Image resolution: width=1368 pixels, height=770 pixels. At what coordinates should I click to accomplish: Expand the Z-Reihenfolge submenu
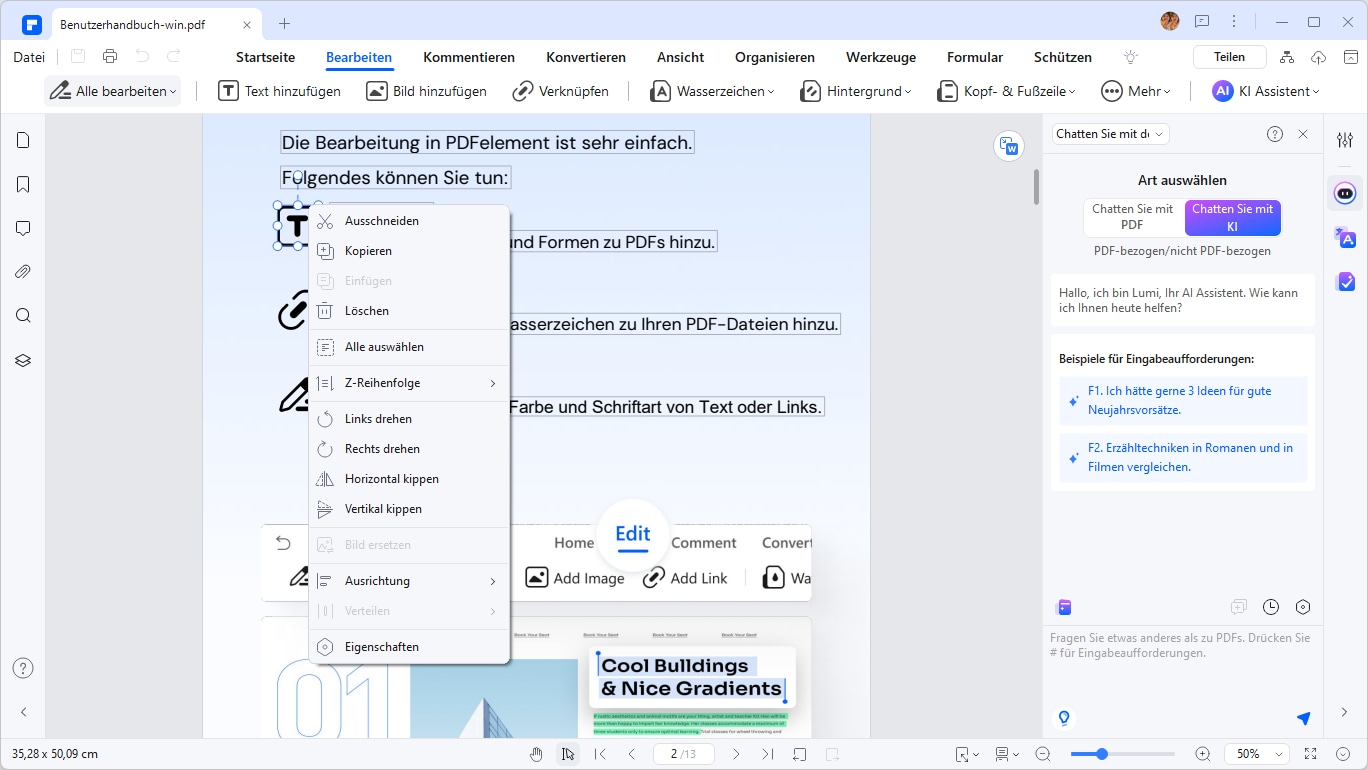coord(409,383)
